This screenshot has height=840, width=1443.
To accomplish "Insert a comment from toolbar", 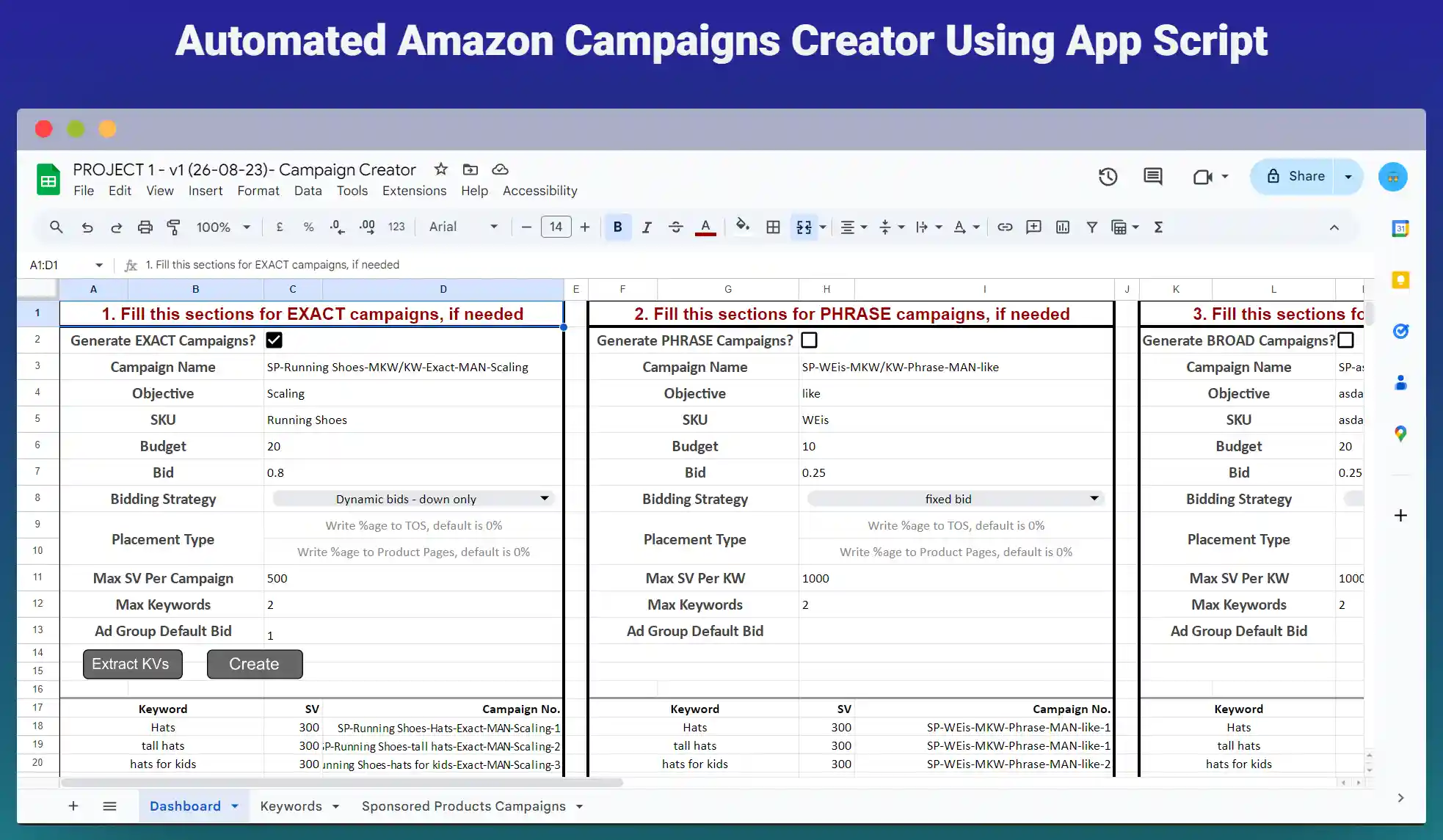I will click(x=1033, y=227).
